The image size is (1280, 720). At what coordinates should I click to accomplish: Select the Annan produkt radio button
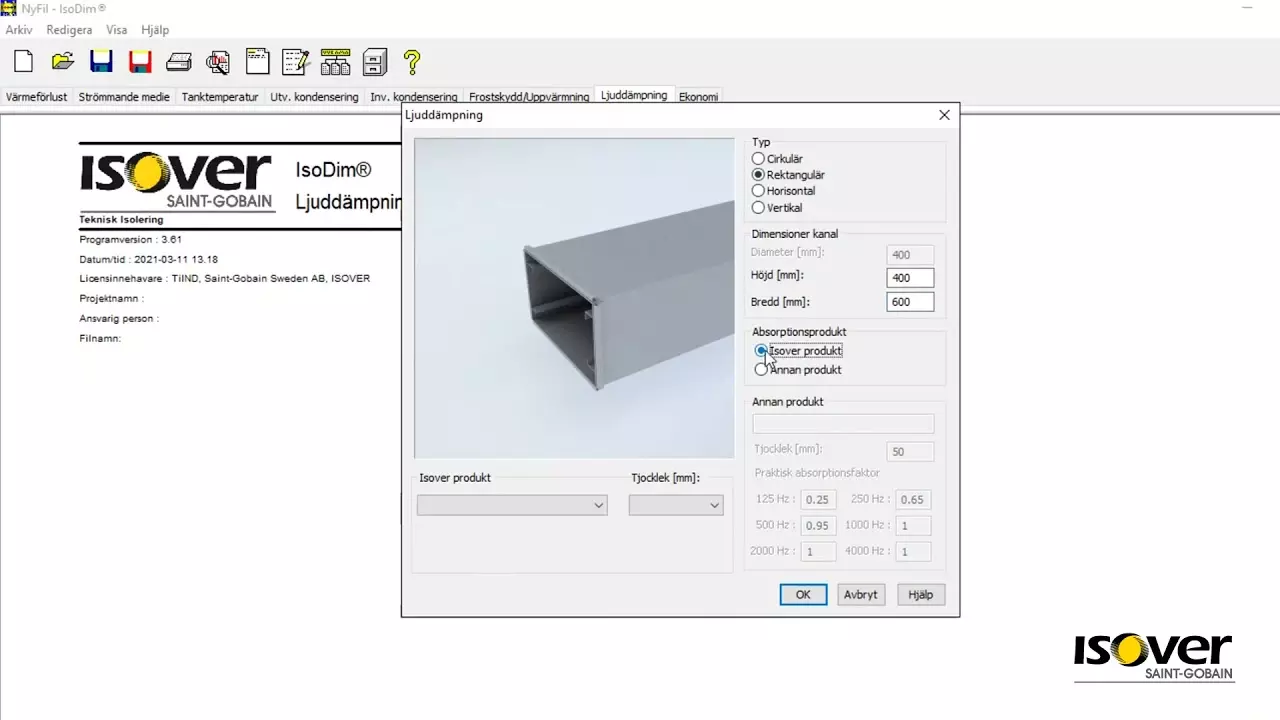click(762, 369)
